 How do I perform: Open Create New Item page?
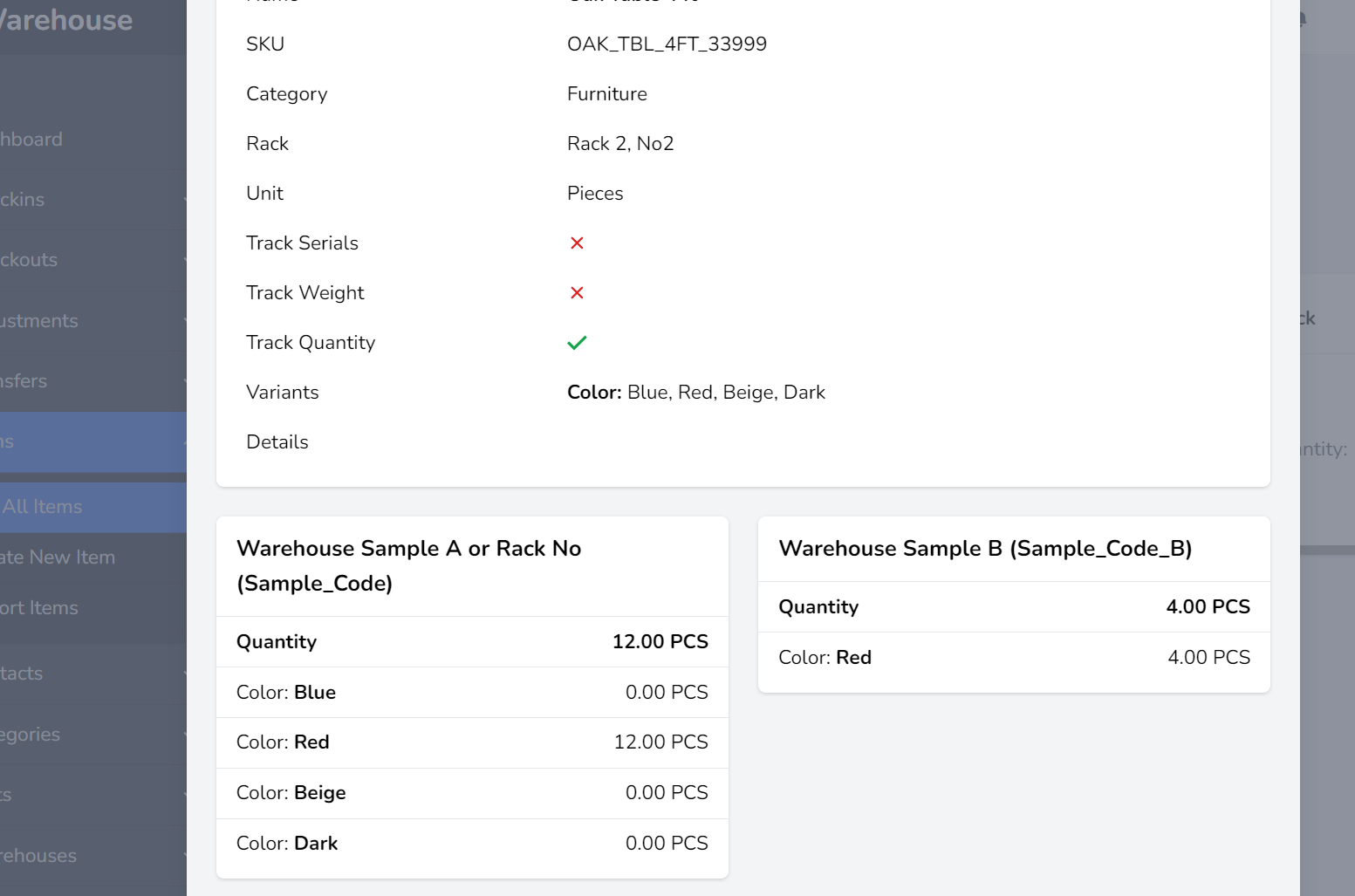[58, 557]
